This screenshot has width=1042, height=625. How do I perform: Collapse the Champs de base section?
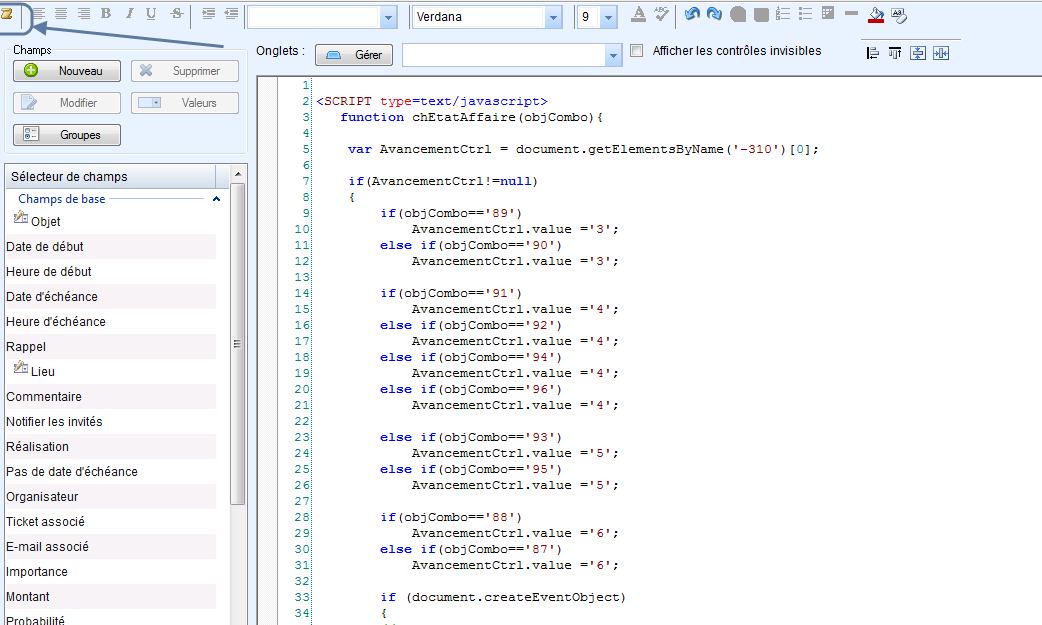click(x=216, y=199)
